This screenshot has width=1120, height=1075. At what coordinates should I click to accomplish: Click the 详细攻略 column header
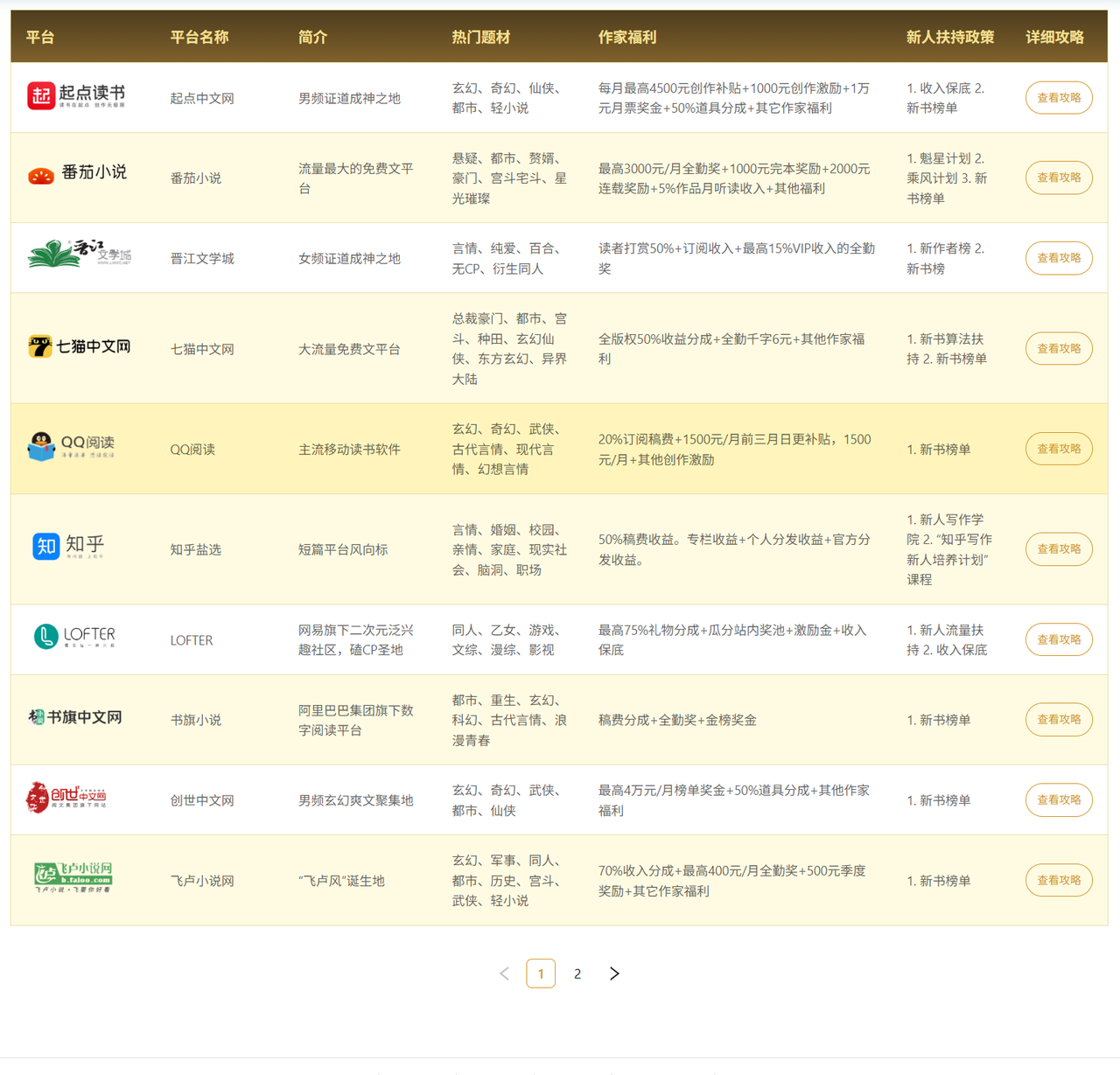pos(1055,37)
